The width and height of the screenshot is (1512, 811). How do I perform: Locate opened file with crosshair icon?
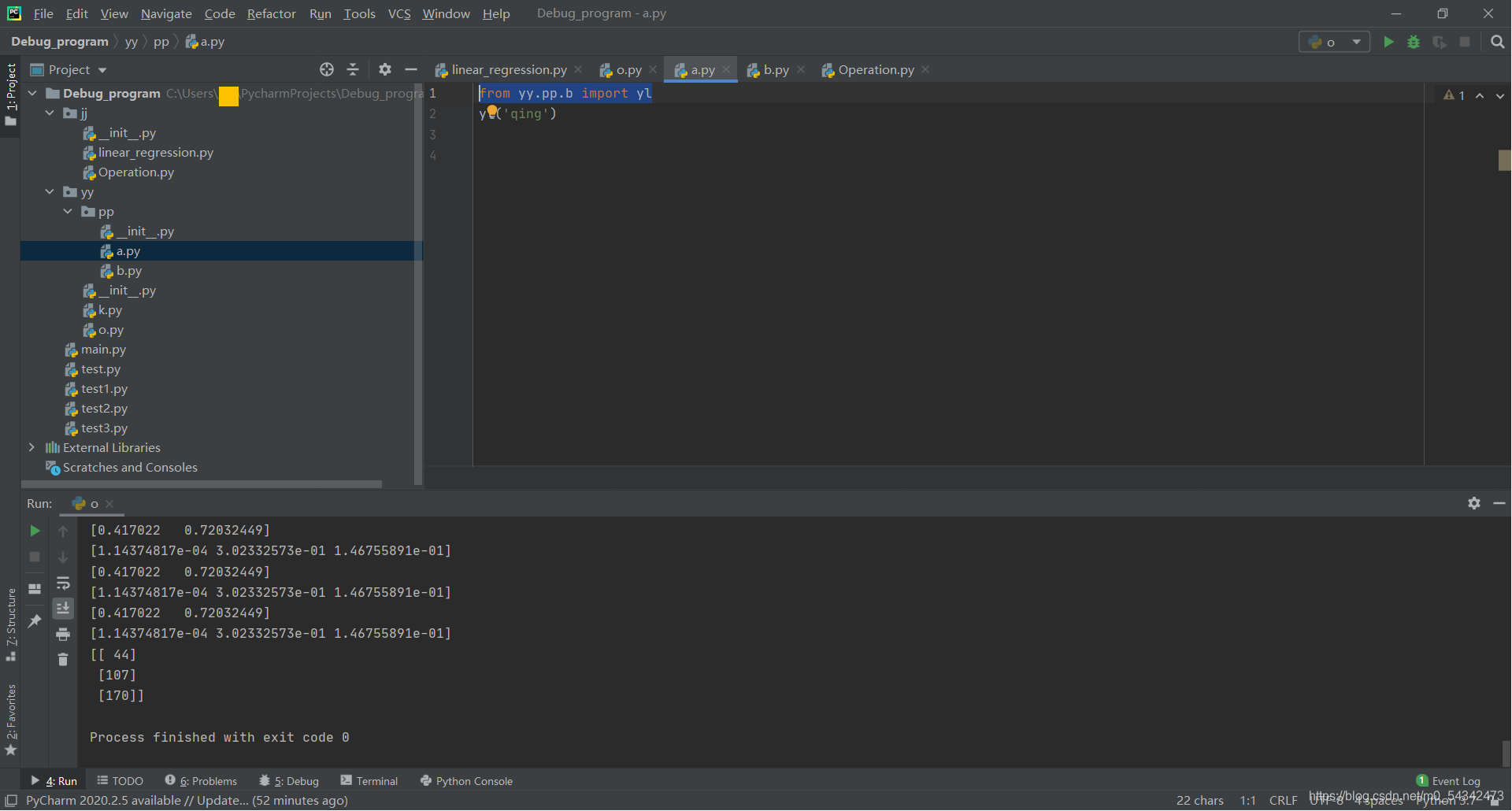327,69
